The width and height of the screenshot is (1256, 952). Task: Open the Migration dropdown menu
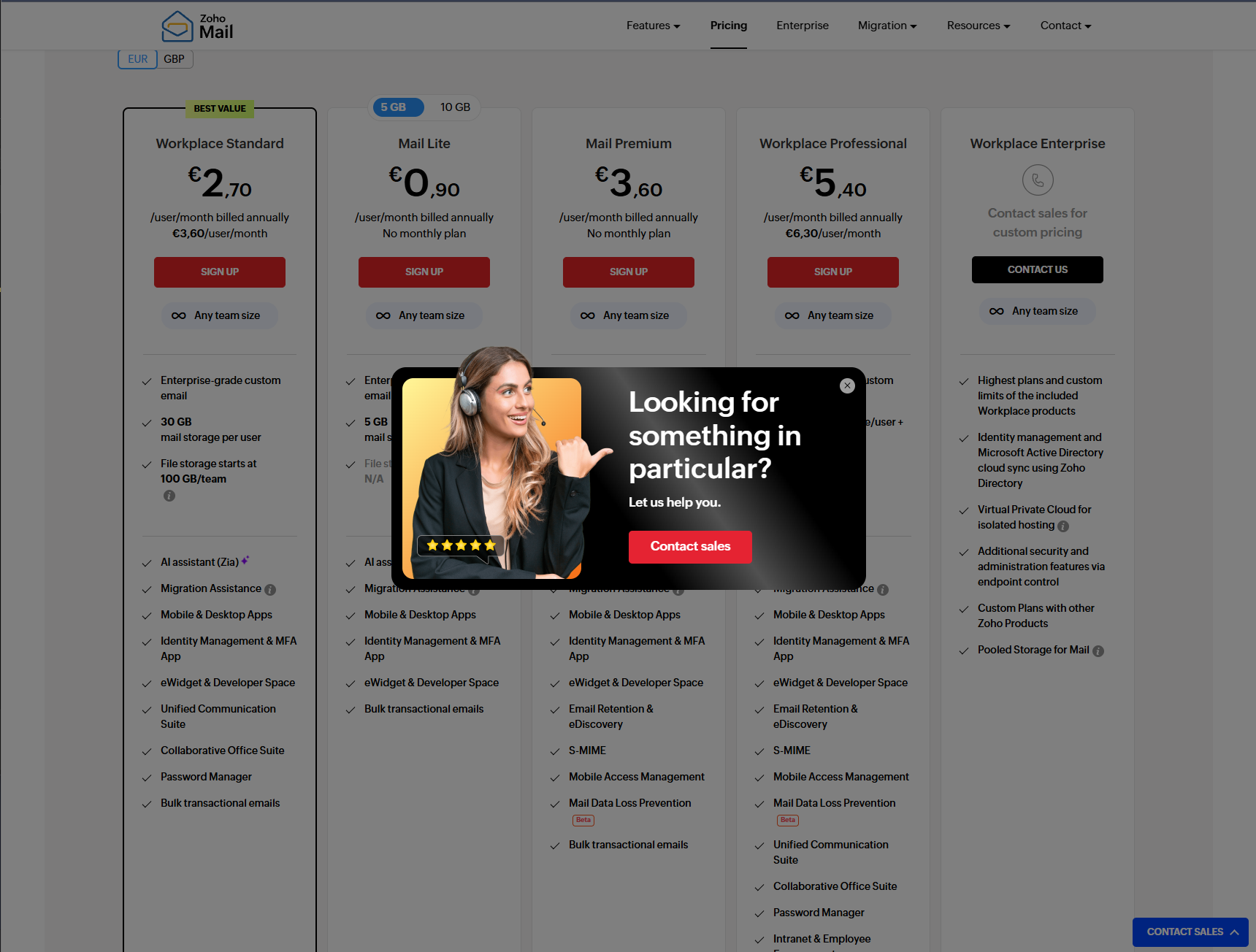click(x=887, y=26)
